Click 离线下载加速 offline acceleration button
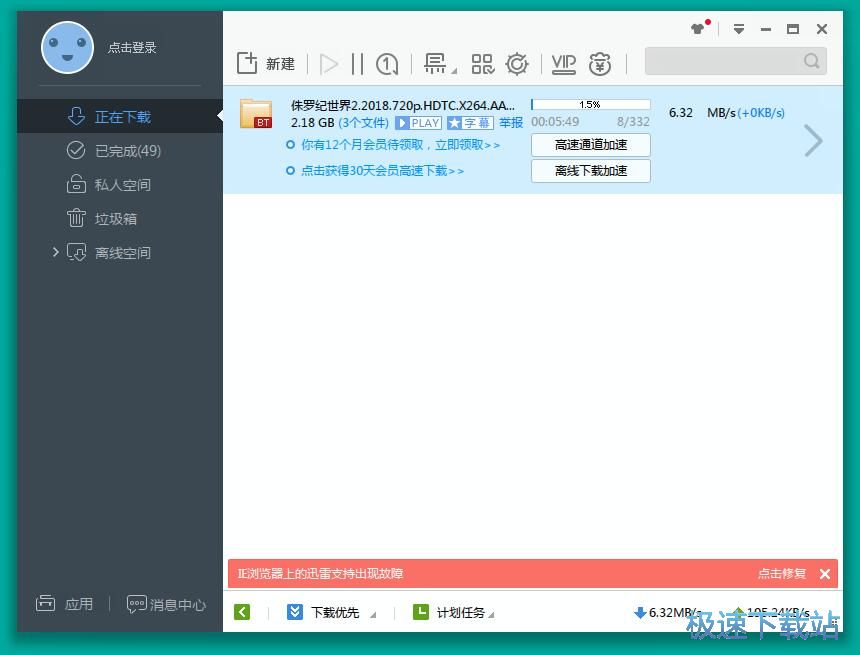This screenshot has height=655, width=860. coord(591,171)
